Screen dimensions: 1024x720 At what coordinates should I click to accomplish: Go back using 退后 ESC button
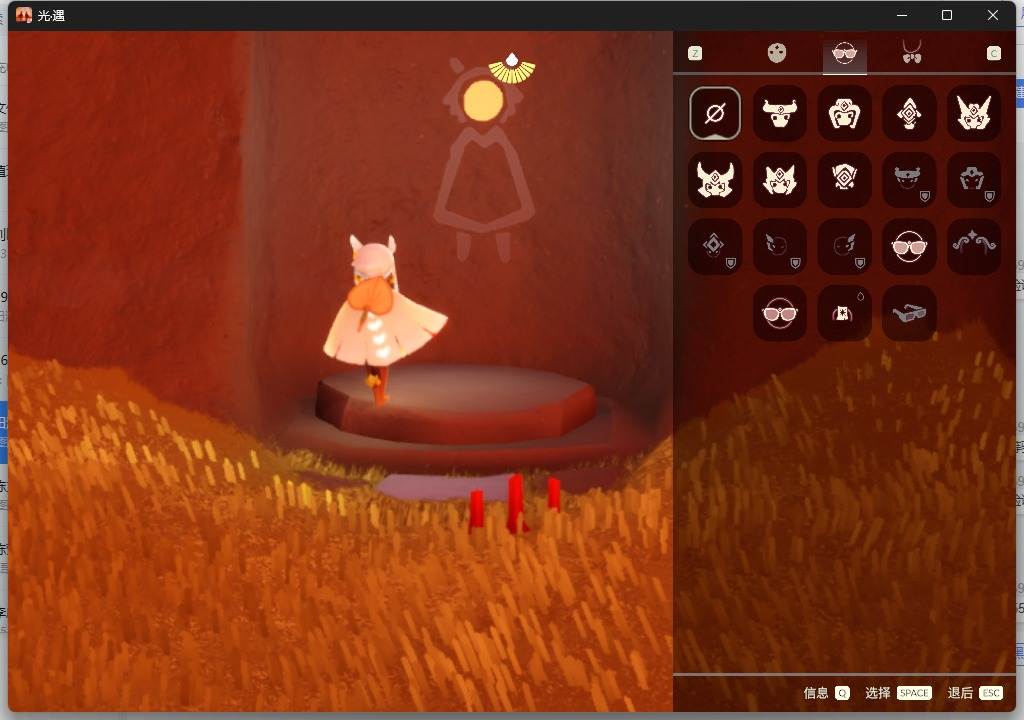pos(974,693)
